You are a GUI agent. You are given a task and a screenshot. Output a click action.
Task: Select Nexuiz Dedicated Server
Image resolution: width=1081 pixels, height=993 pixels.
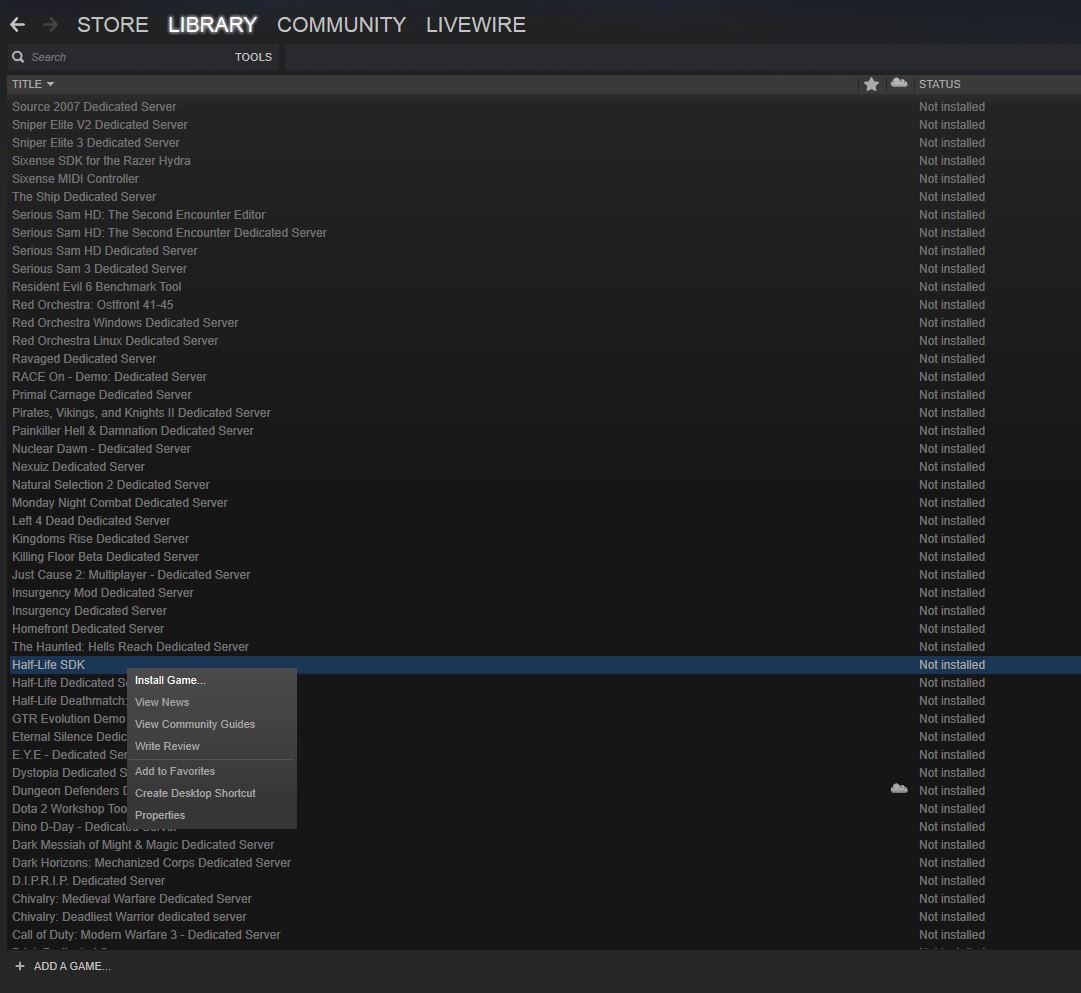(544, 466)
